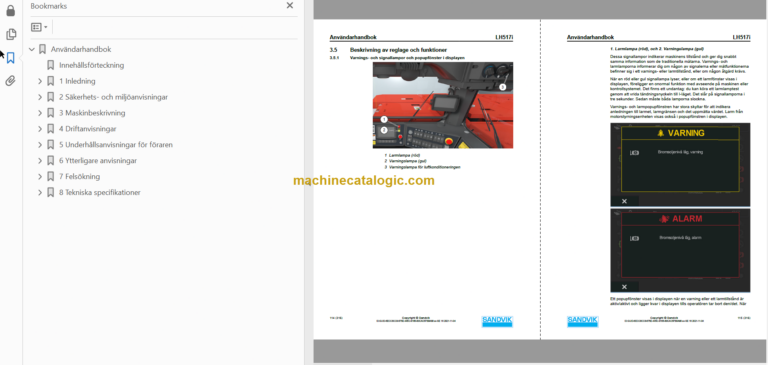Image resolution: width=768 pixels, height=365 pixels.
Task: Click the cab illustration on left page
Action: pos(443,105)
